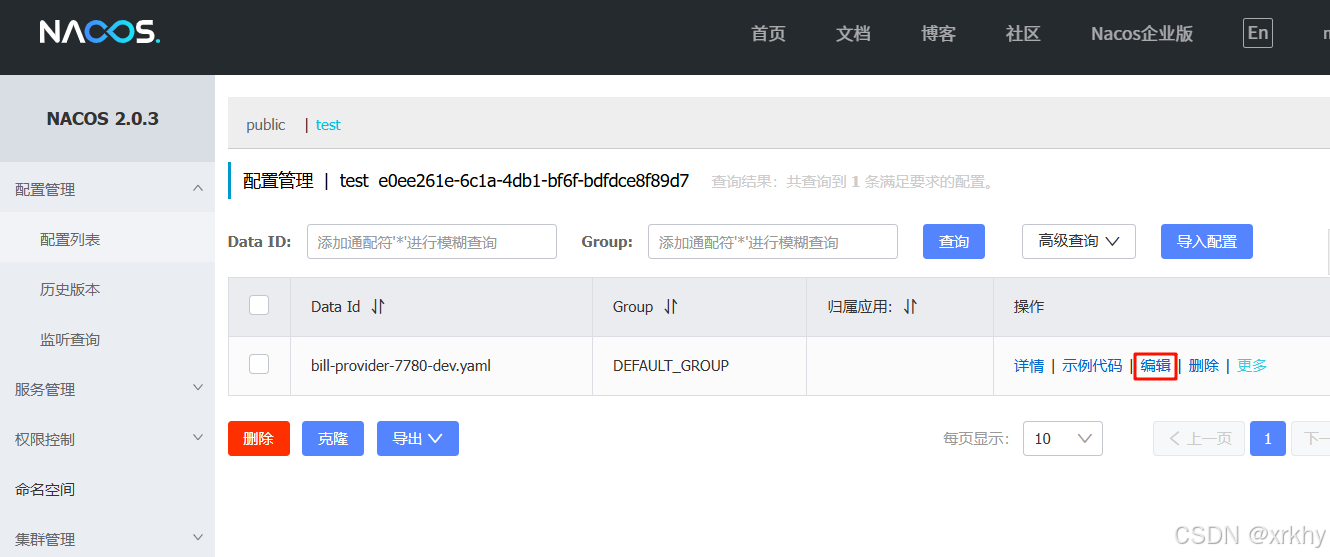This screenshot has height=557, width=1330.
Task: Click 编辑 link in row
Action: (x=1155, y=366)
